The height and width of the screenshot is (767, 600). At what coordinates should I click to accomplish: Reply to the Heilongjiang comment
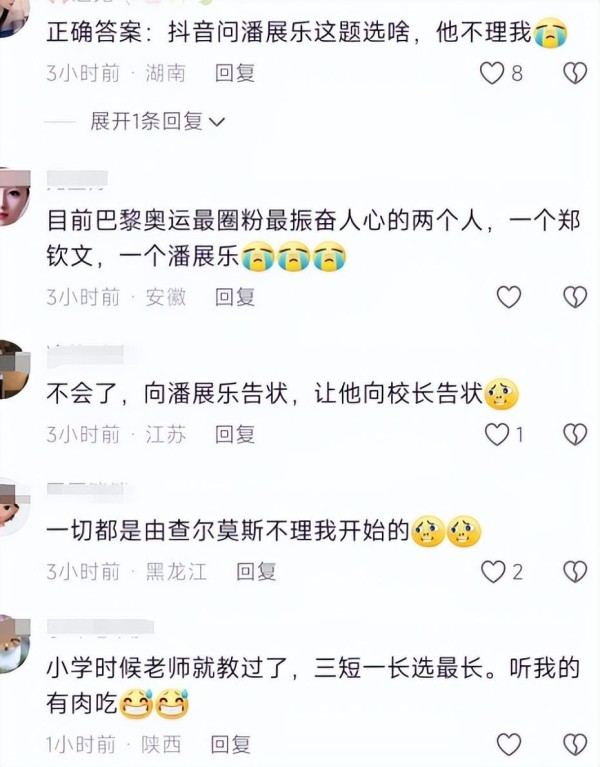point(256,571)
